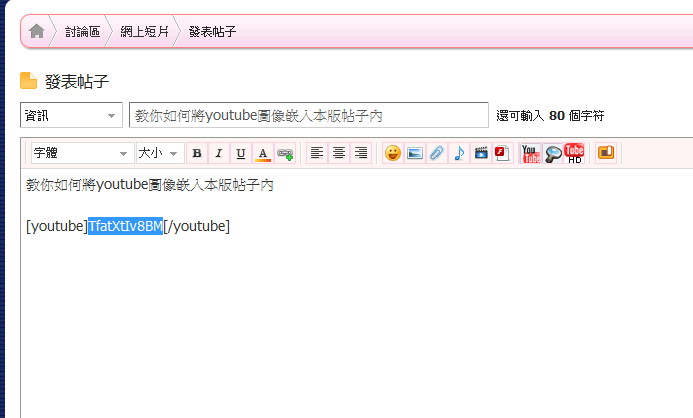The height and width of the screenshot is (418, 693).
Task: Open the 網上短片 breadcrumb link
Action: [x=145, y=31]
